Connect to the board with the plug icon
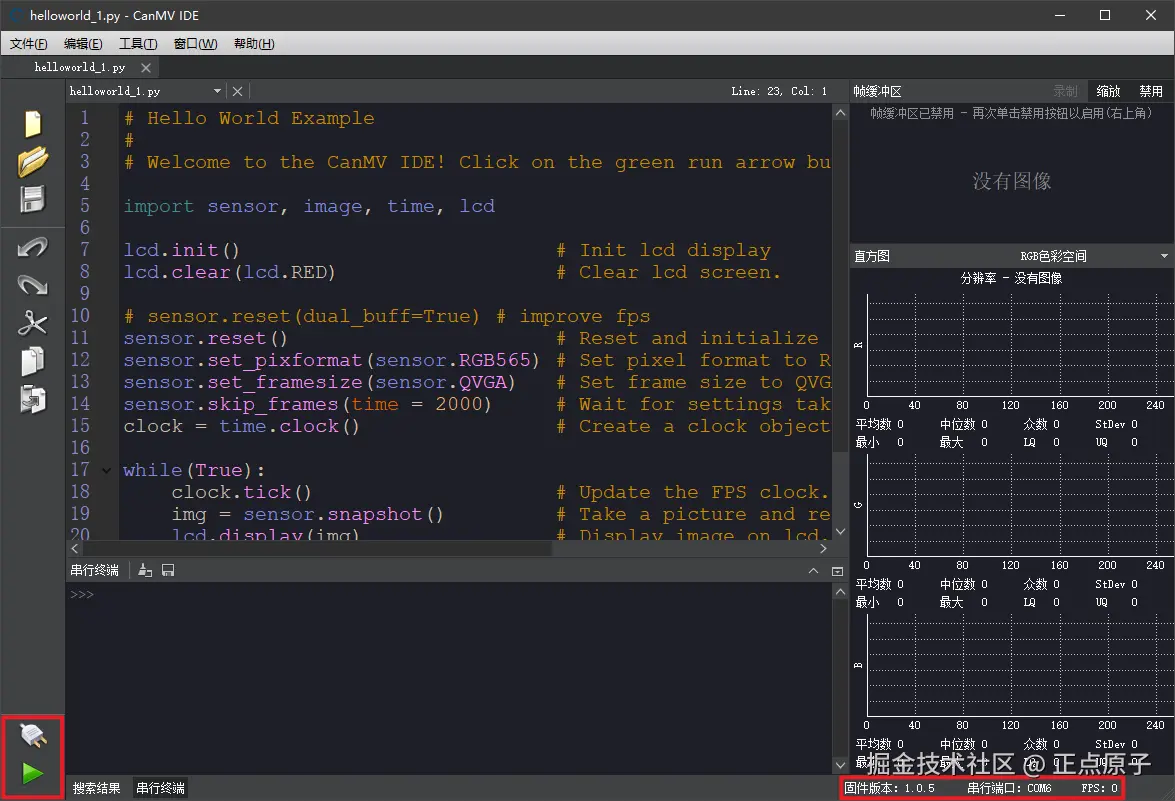The height and width of the screenshot is (801, 1175). point(33,736)
